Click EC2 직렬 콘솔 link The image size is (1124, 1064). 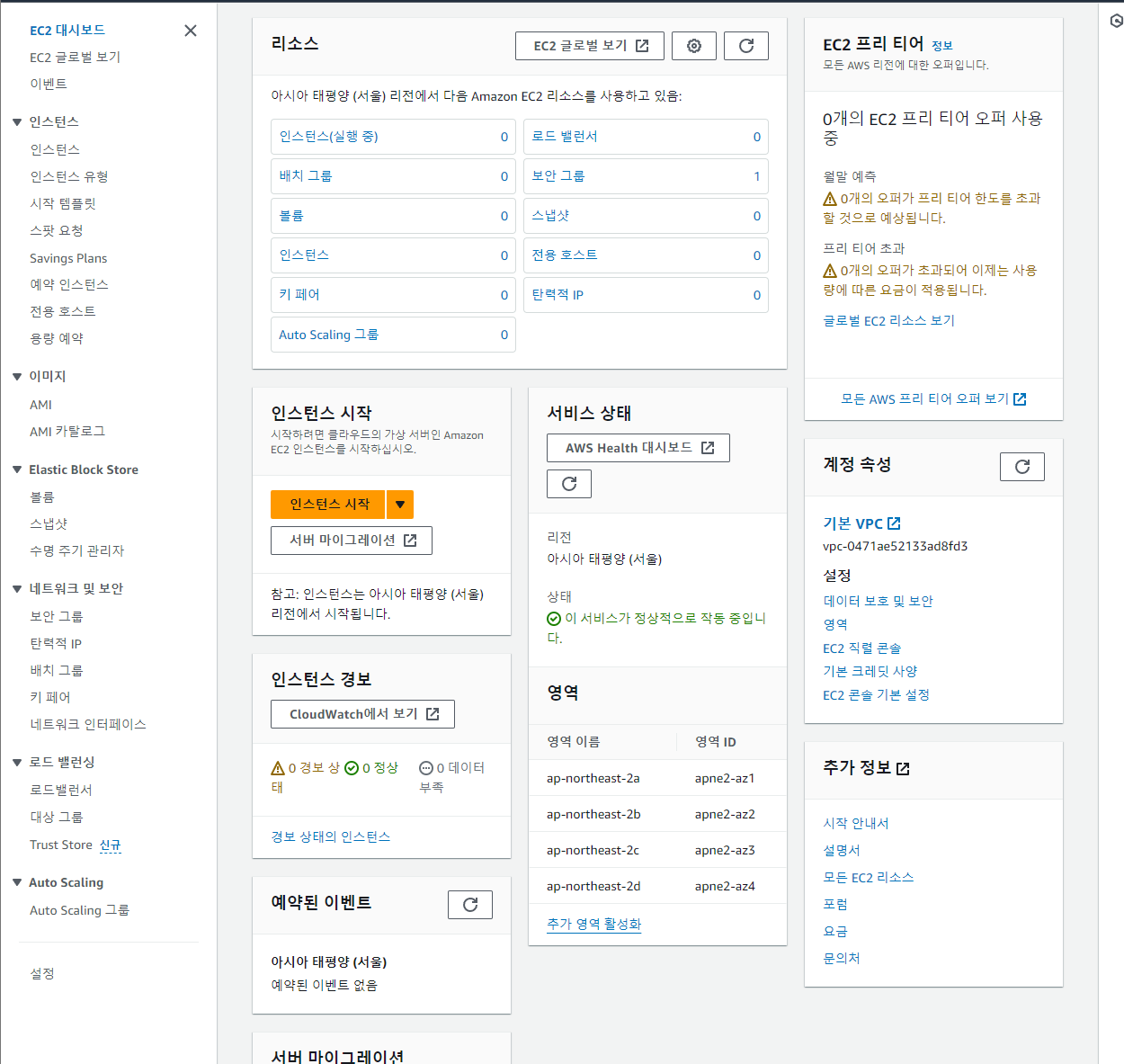pos(861,648)
